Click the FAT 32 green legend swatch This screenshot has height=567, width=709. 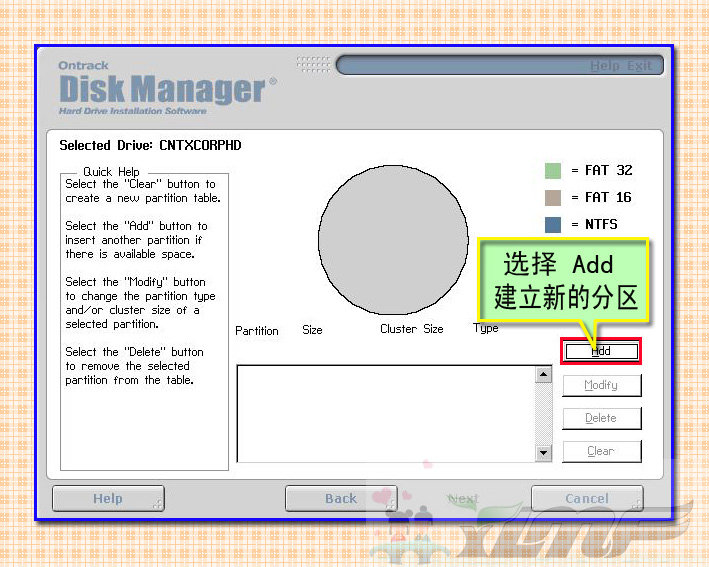pyautogui.click(x=553, y=171)
